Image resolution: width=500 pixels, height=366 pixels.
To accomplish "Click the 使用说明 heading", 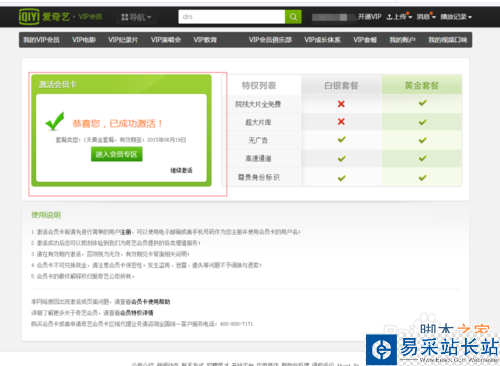I will [x=46, y=215].
